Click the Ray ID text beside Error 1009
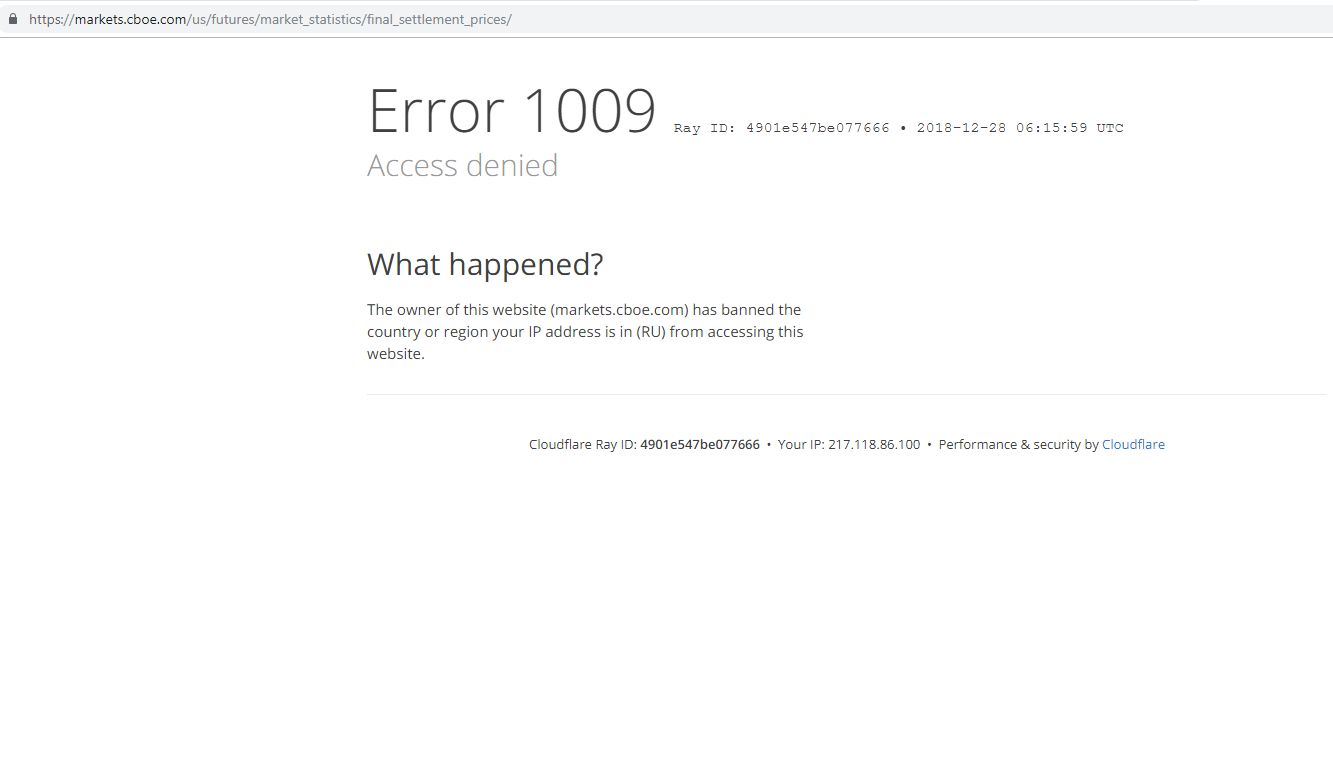 tap(781, 128)
